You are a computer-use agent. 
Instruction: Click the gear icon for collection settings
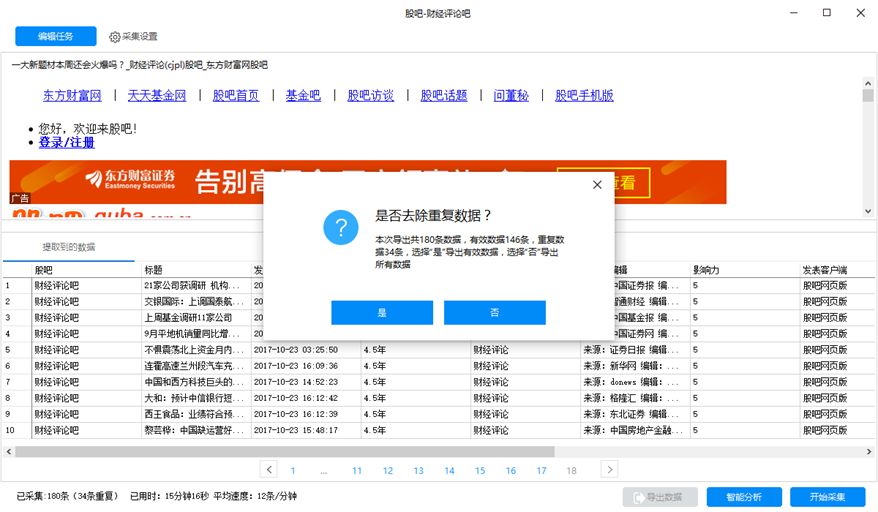(114, 37)
